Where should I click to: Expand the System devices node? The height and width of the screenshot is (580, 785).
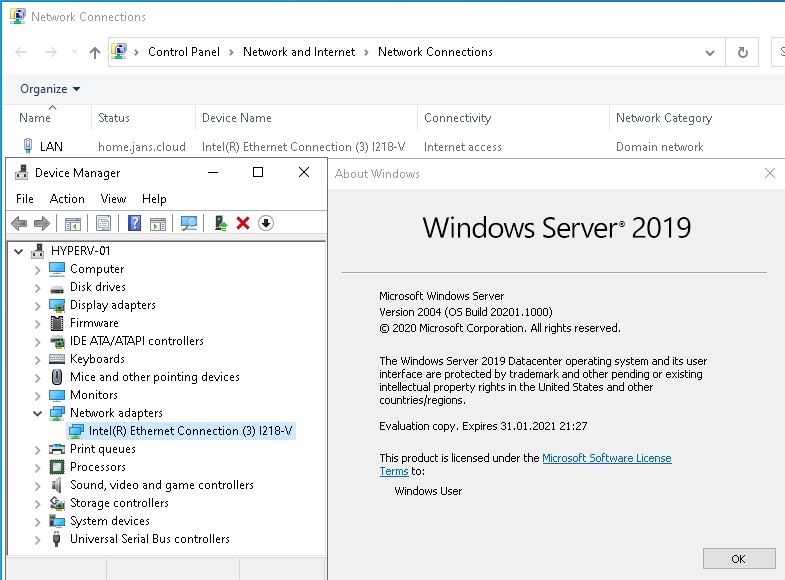pyautogui.click(x=38, y=521)
